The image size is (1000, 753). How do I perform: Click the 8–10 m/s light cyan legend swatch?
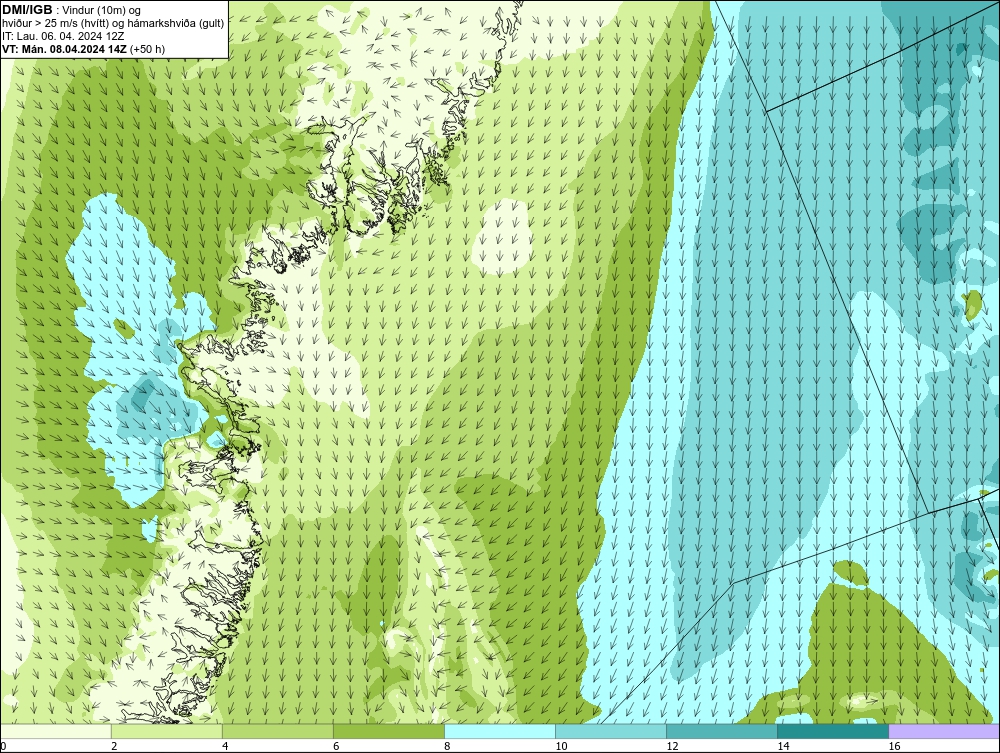[x=500, y=731]
